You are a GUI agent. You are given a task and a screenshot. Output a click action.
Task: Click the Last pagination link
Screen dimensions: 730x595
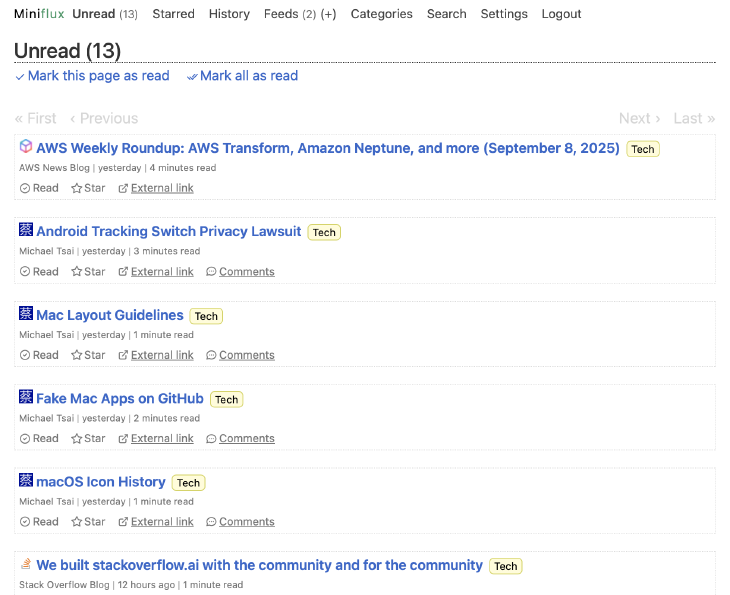click(x=694, y=118)
